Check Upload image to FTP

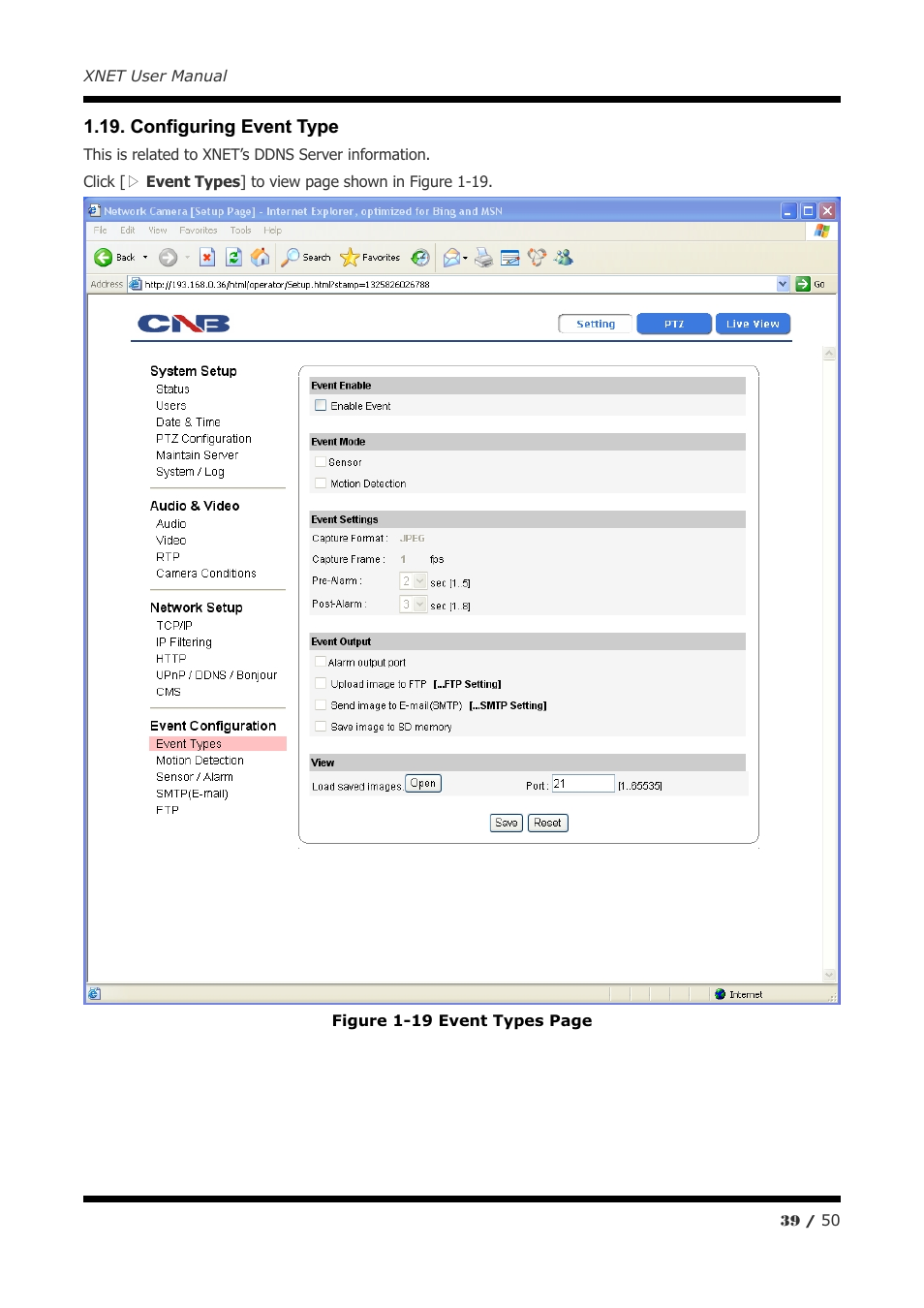pos(321,684)
